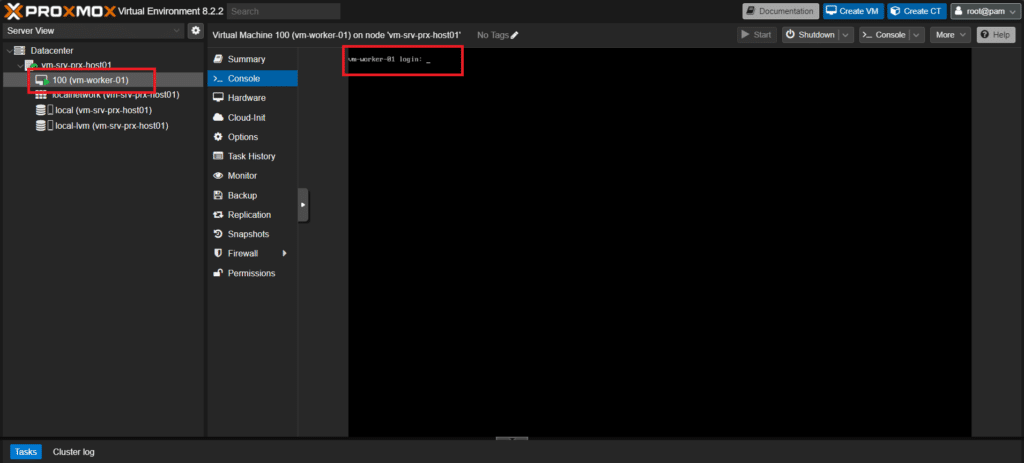The width and height of the screenshot is (1024, 463).
Task: Open the Documentation button
Action: (780, 11)
